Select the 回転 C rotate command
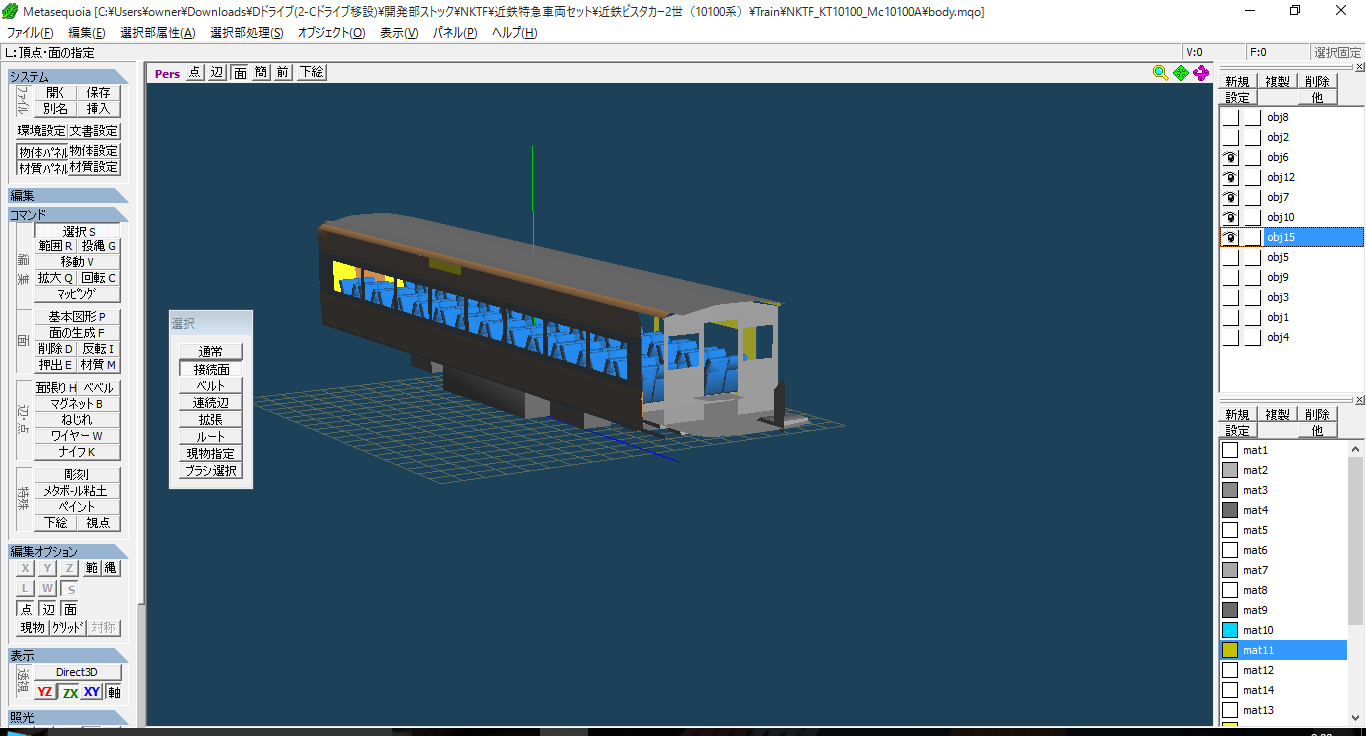1366x736 pixels. point(99,278)
